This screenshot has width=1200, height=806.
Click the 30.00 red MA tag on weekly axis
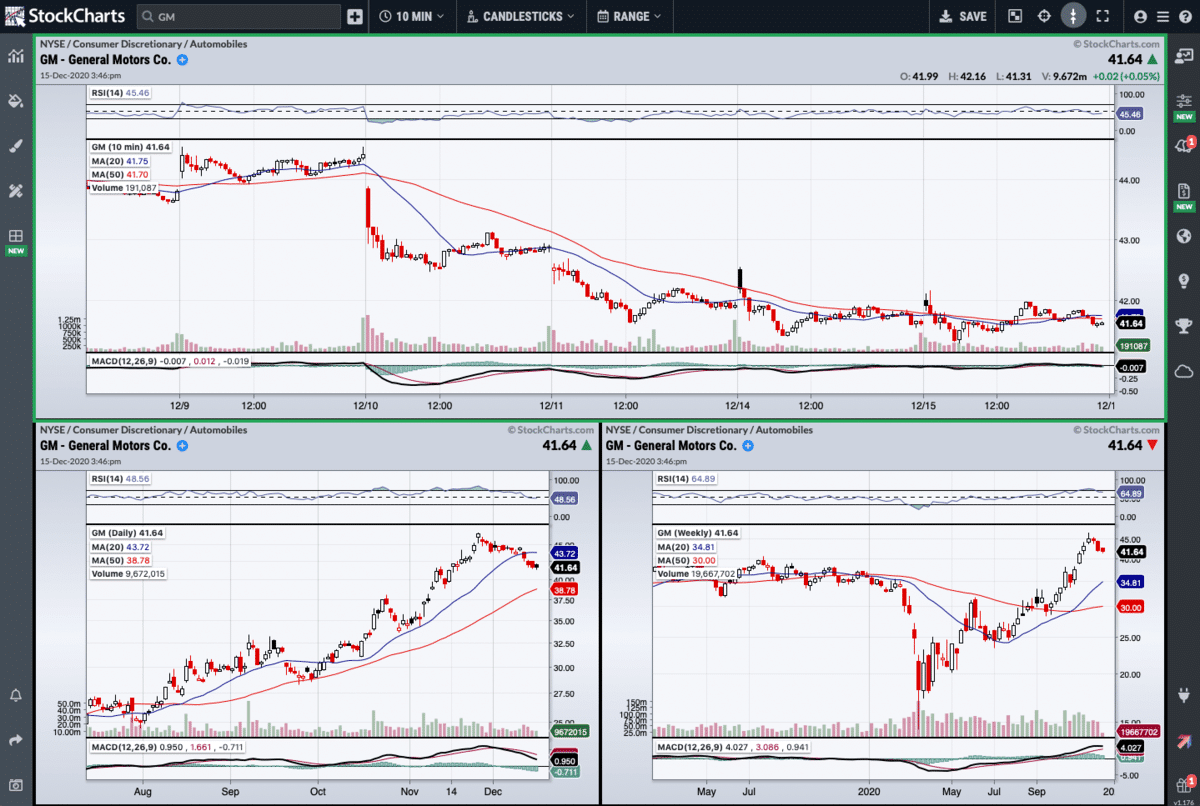point(1132,607)
